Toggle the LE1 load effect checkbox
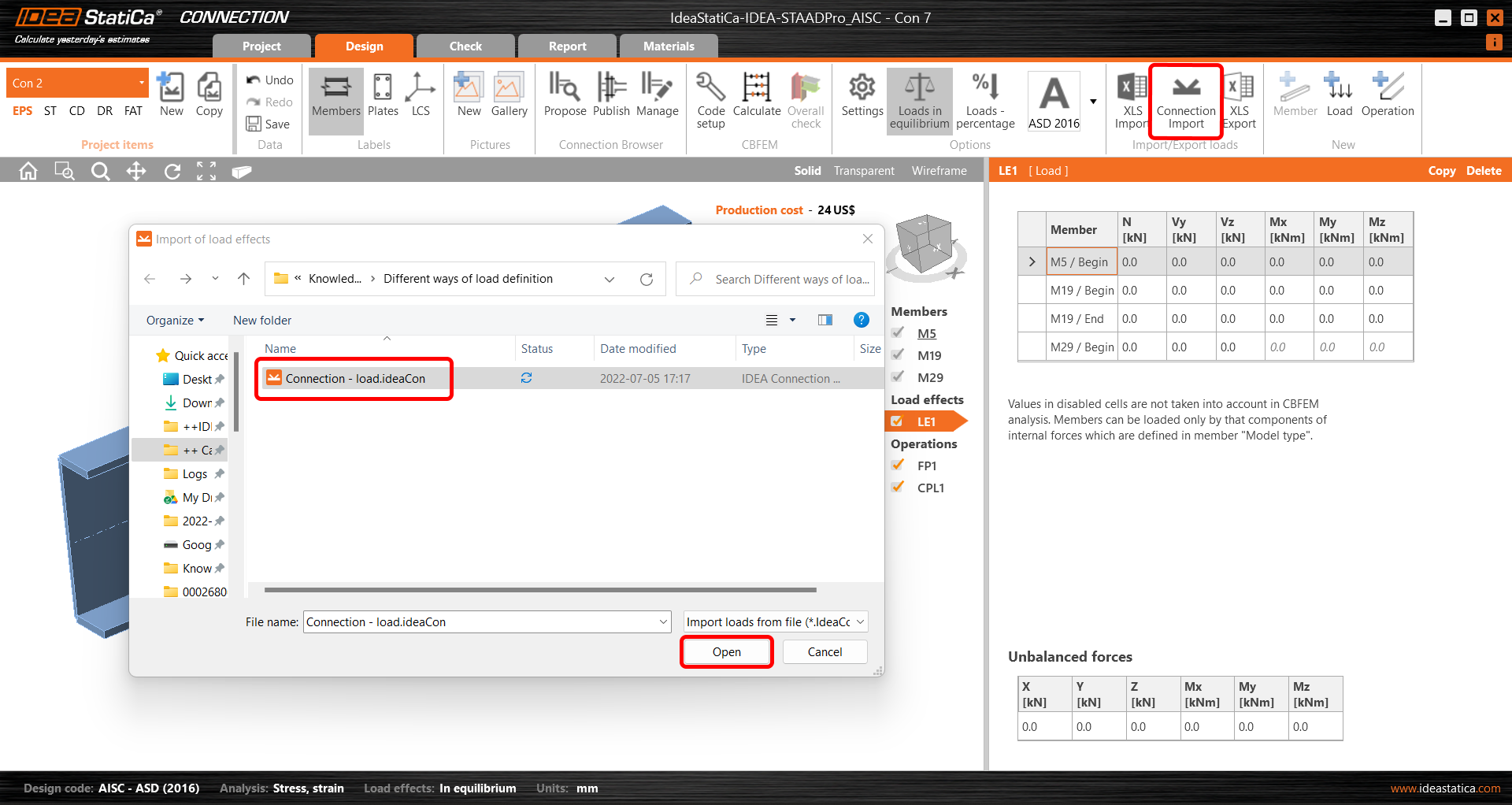1512x805 pixels. click(897, 421)
